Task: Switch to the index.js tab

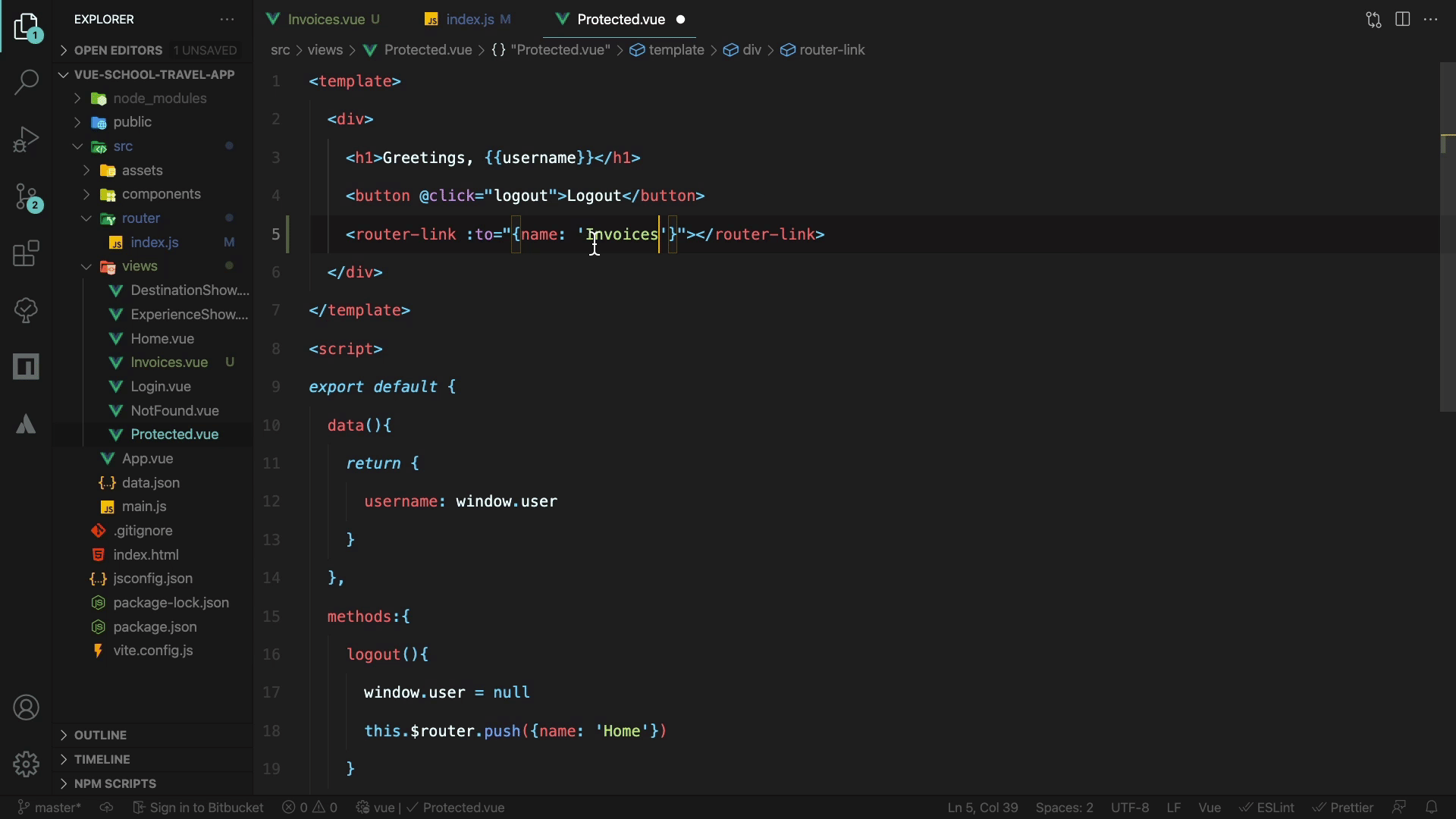Action: click(469, 20)
